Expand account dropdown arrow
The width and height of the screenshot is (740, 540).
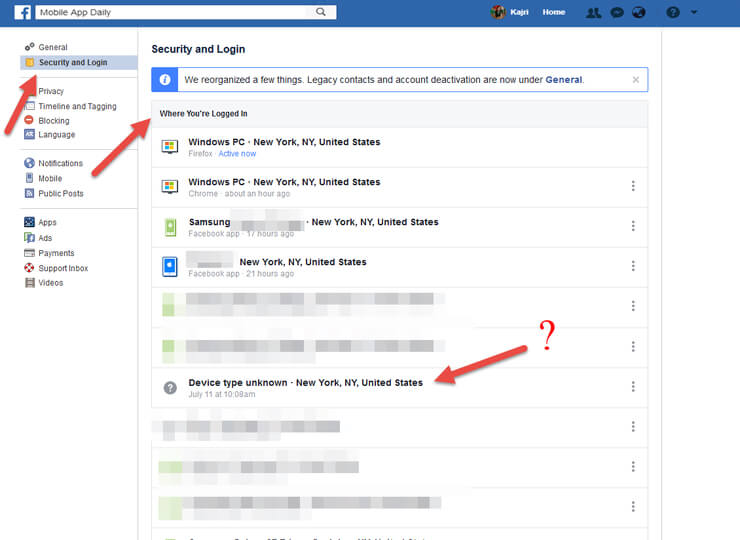pyautogui.click(x=694, y=12)
